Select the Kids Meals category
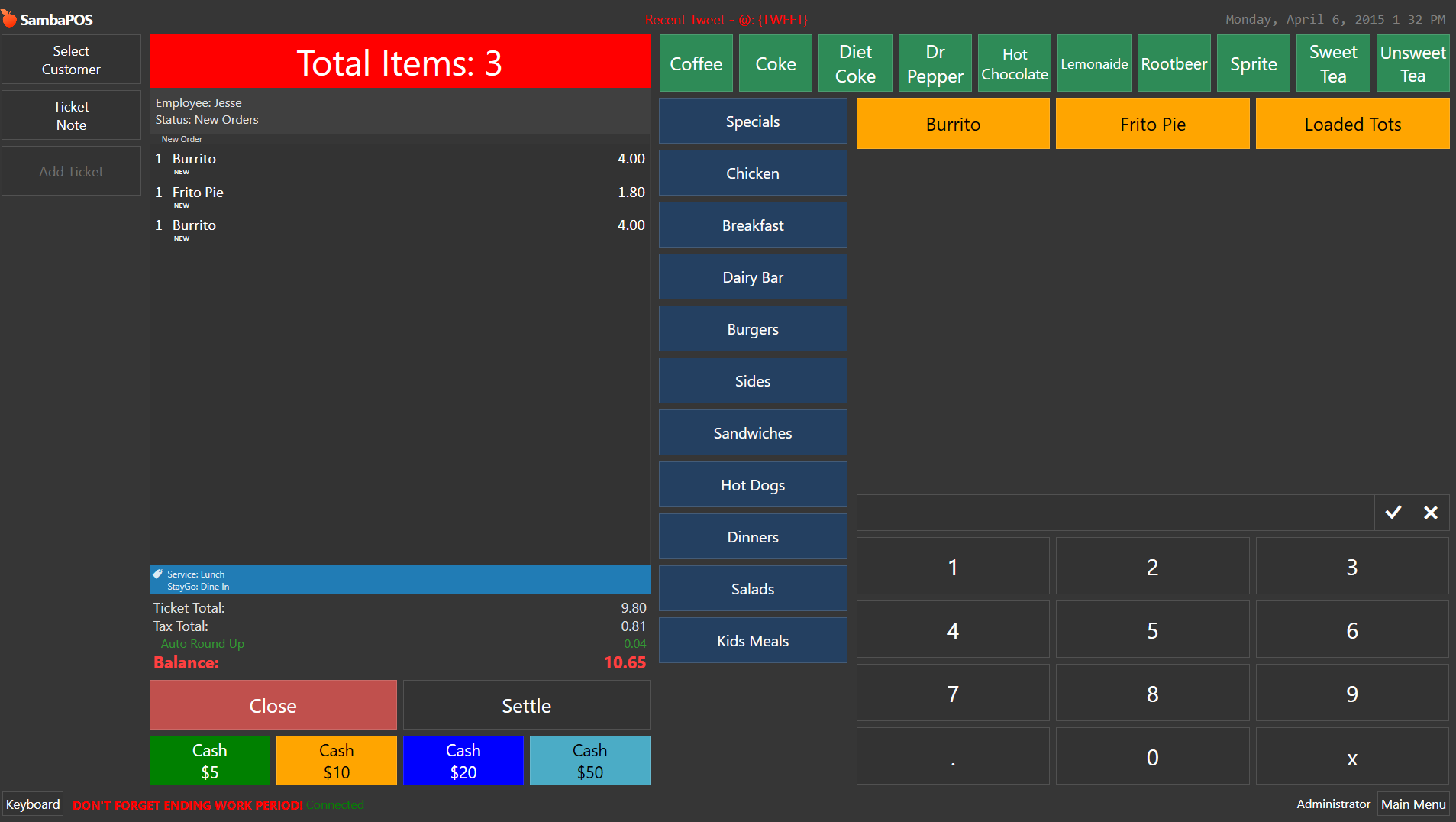This screenshot has height=822, width=1456. click(752, 640)
